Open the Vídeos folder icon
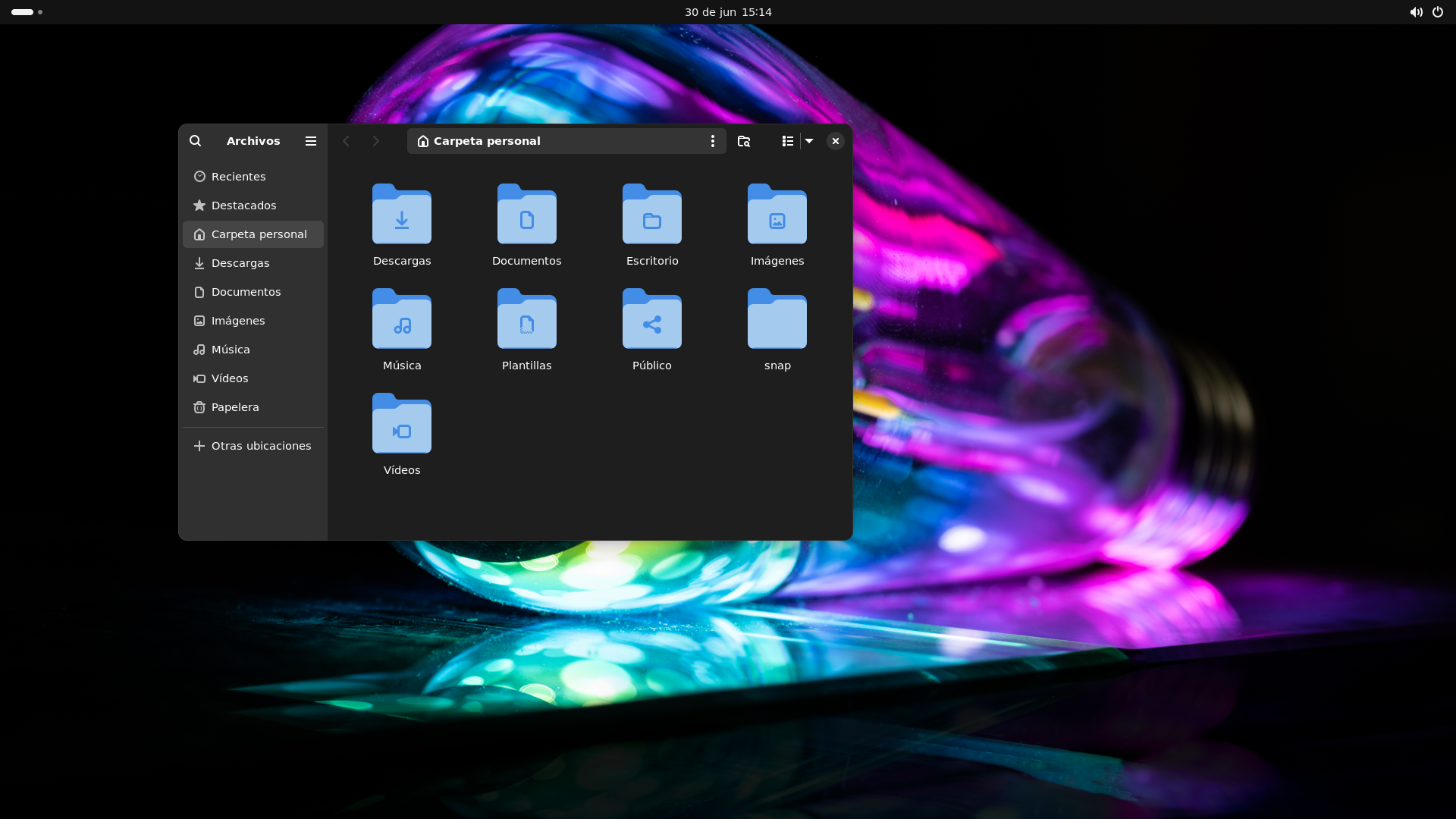Screen dimensions: 1456x819 pos(402,424)
